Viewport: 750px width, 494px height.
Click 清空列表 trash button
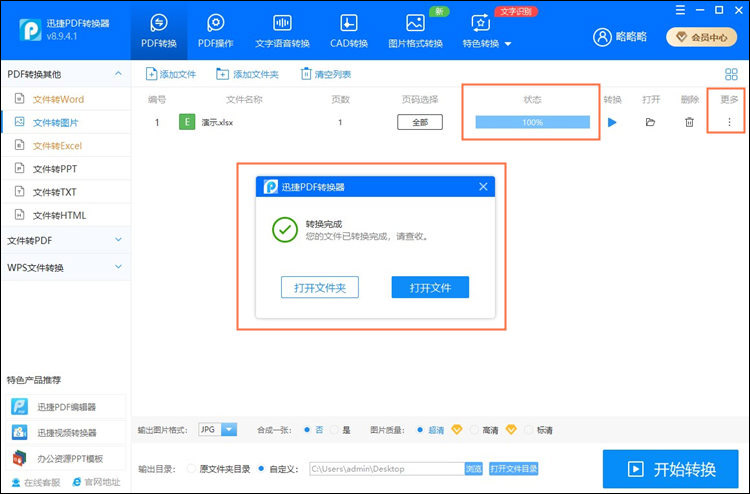[326, 74]
